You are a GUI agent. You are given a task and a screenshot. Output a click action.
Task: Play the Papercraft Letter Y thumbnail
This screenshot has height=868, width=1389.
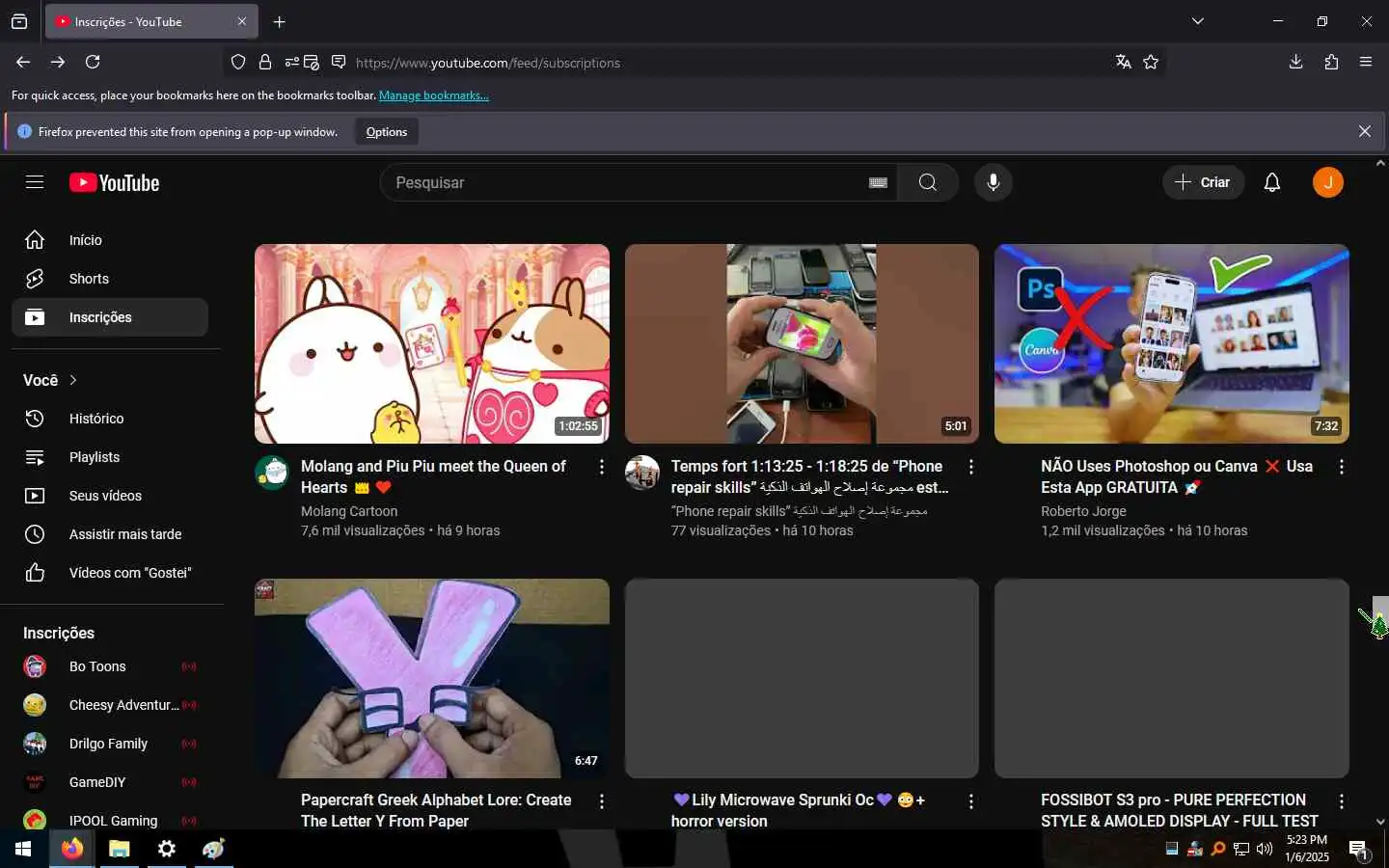point(432,678)
